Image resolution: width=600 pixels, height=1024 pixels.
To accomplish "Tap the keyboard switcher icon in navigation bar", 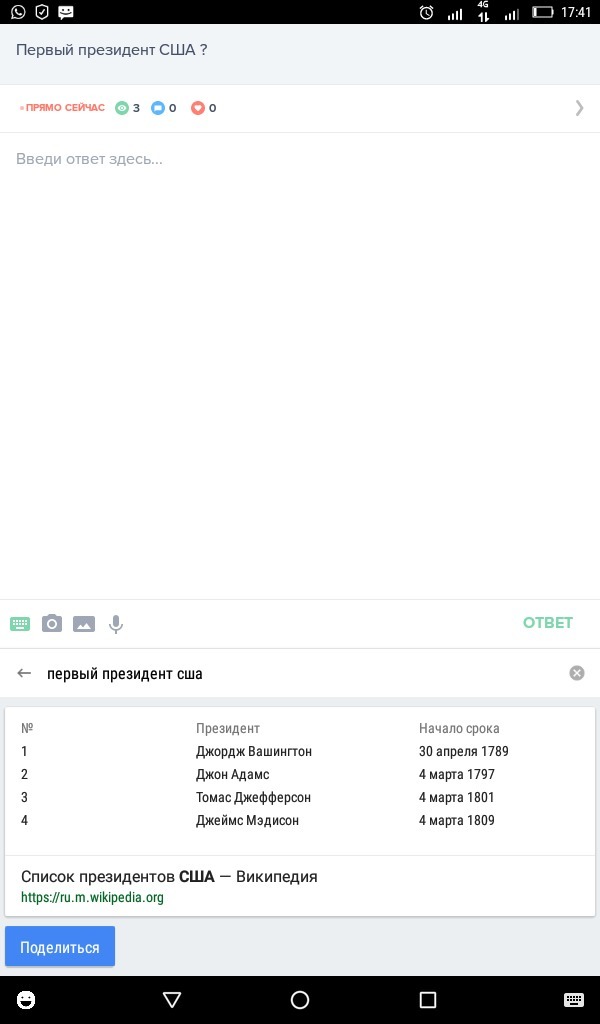I will 573,1000.
